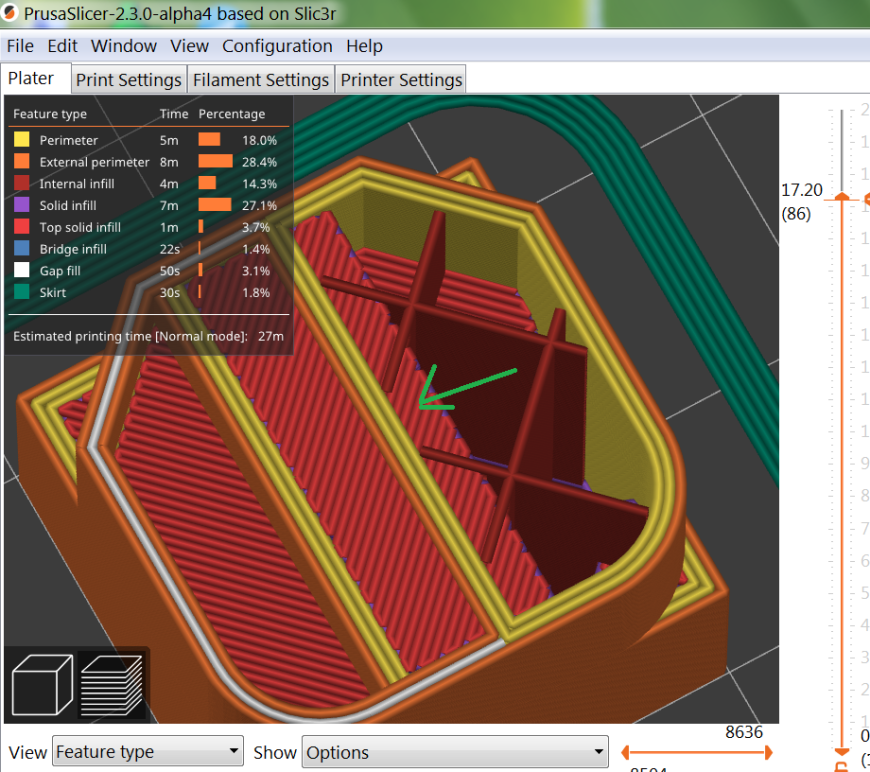Click the PrusaSlicer app logo icon
The height and width of the screenshot is (772, 870).
point(9,12)
